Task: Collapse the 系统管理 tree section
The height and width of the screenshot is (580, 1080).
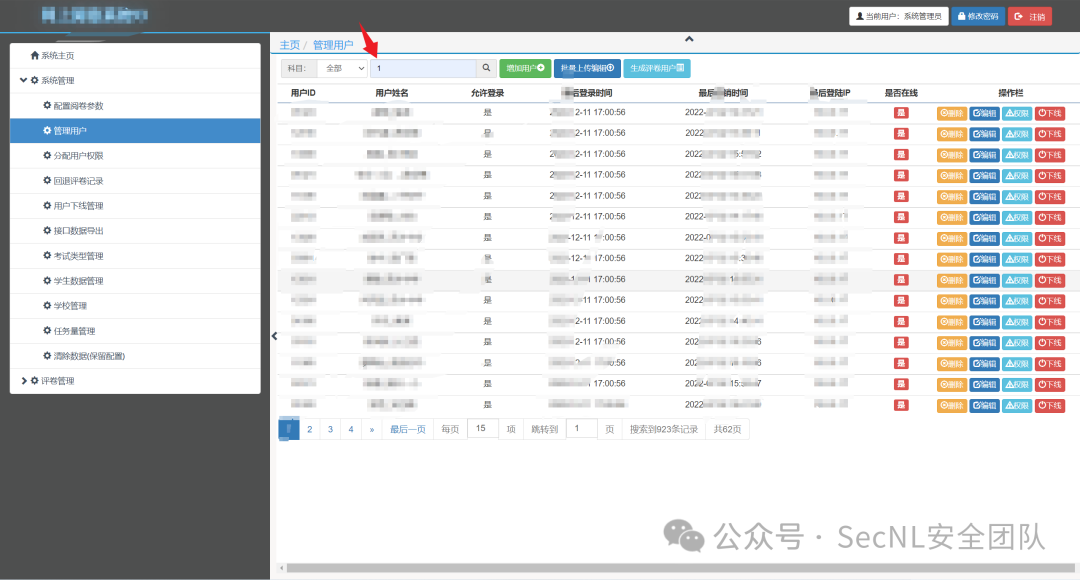Action: [x=23, y=81]
